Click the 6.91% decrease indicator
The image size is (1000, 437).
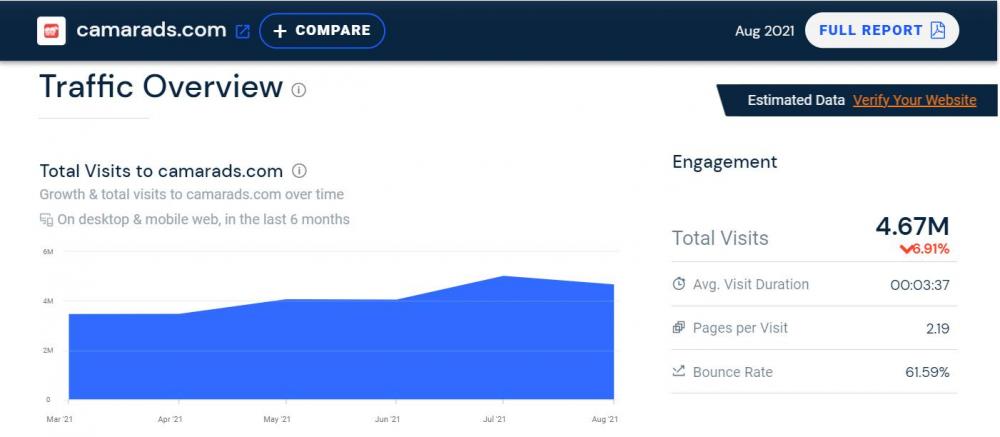click(924, 249)
